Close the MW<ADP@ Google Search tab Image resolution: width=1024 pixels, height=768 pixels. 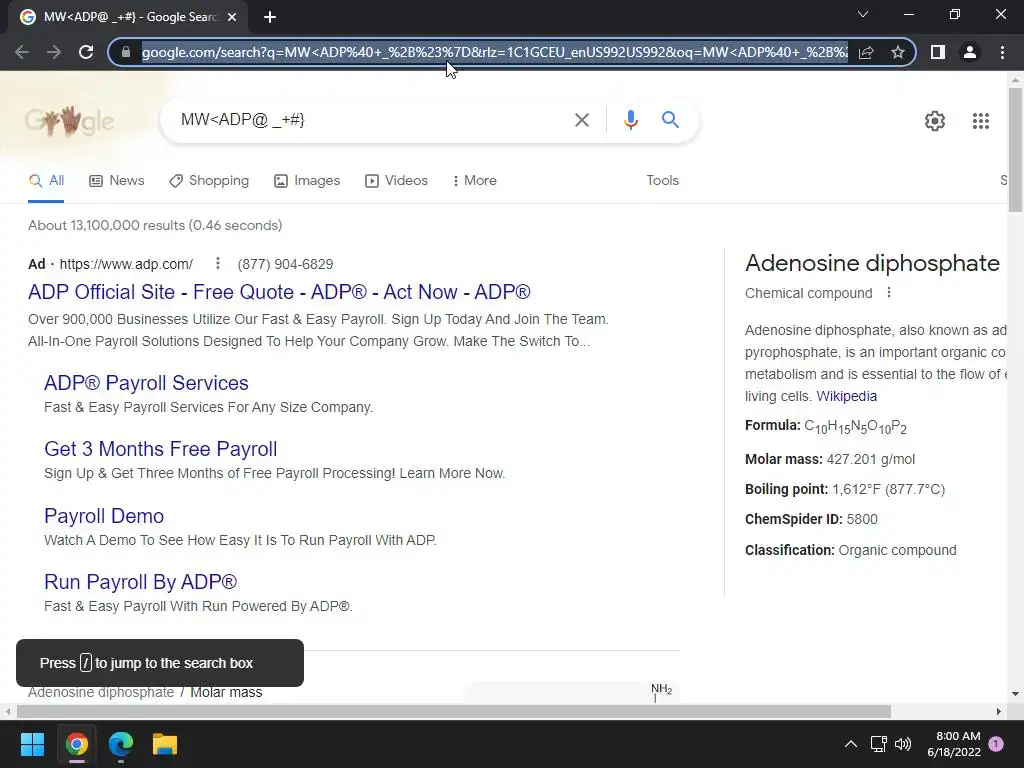(x=232, y=17)
